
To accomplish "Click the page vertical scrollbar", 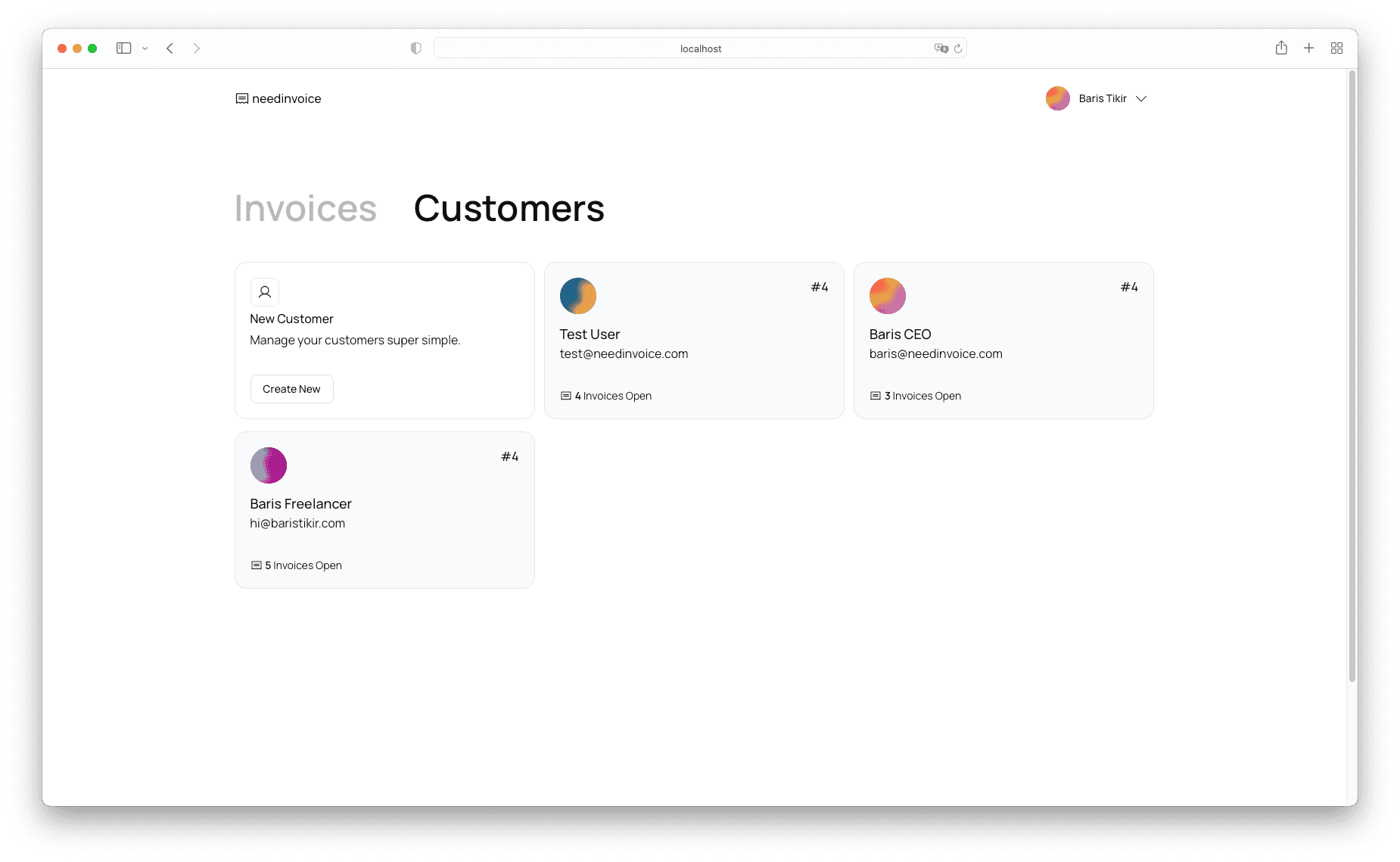I will click(x=1352, y=376).
